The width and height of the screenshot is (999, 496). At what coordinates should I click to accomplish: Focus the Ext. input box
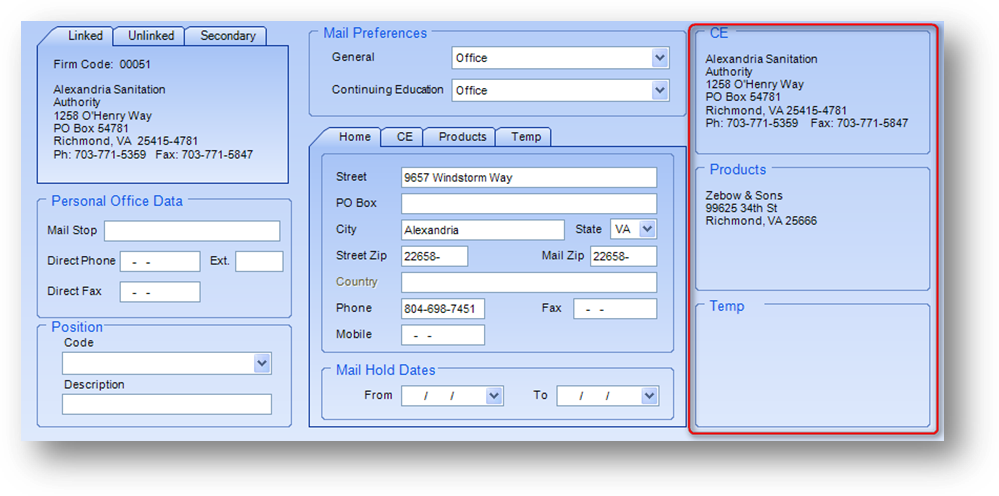[259, 261]
